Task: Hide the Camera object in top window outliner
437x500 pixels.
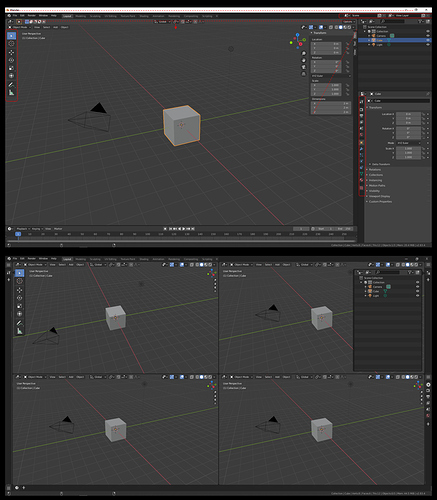Action: click(x=428, y=36)
